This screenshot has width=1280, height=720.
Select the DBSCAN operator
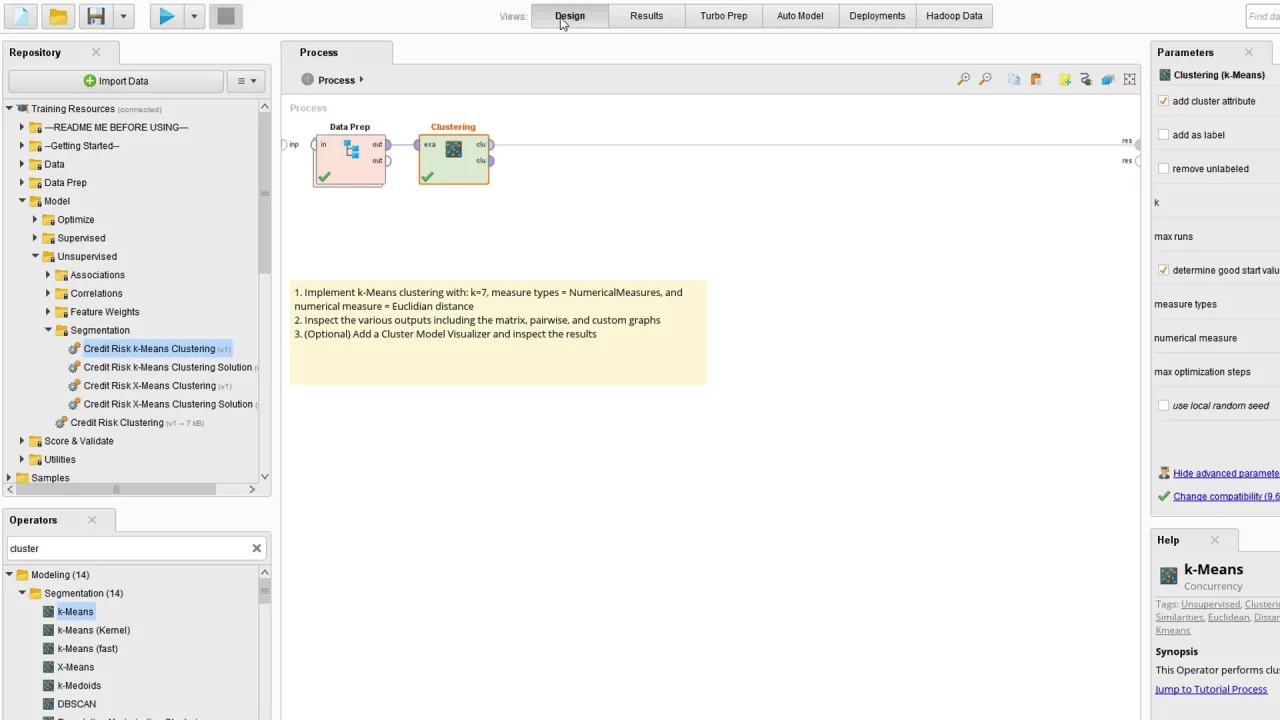point(77,704)
